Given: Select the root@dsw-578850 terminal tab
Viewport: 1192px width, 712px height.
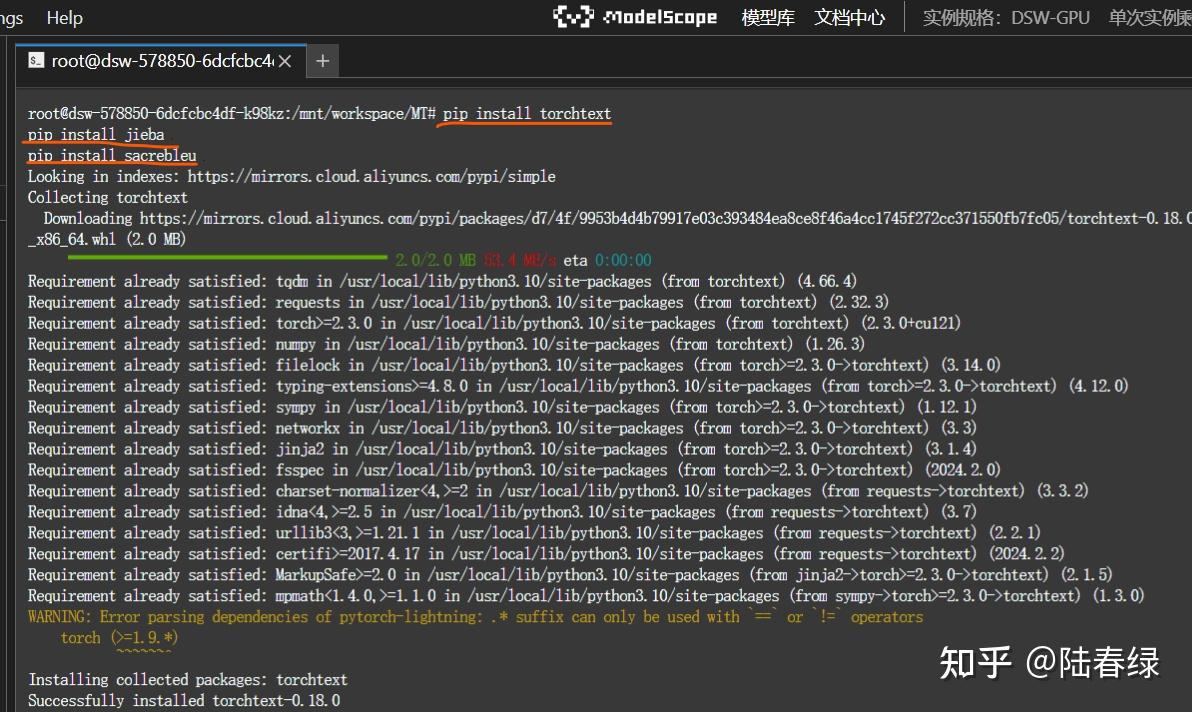Looking at the screenshot, I should (x=160, y=61).
